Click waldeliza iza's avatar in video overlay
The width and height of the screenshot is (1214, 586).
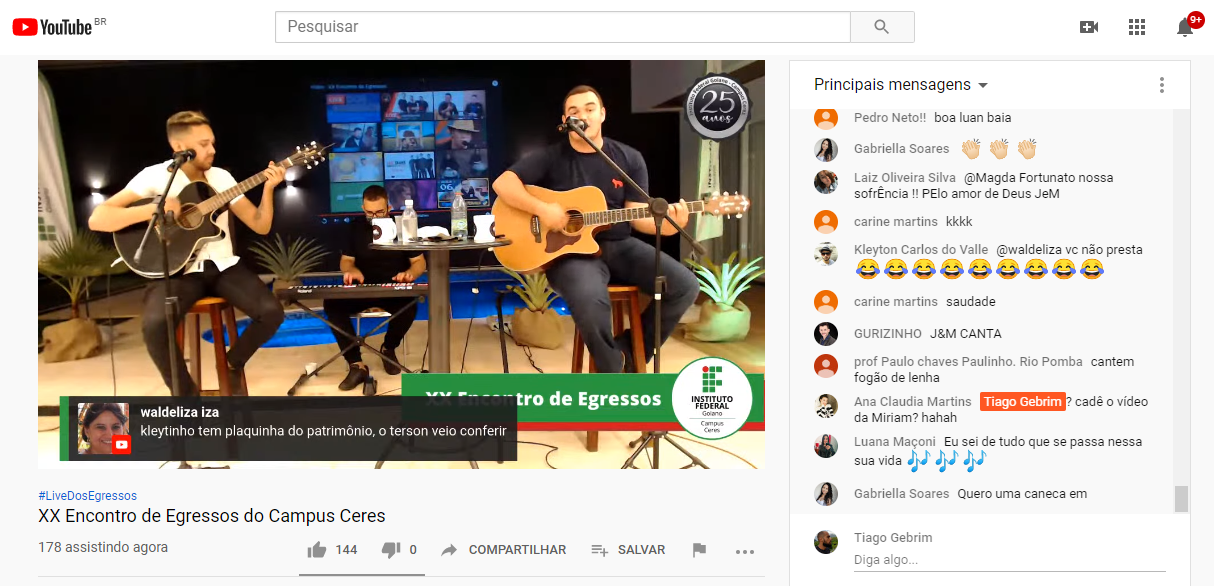(104, 429)
